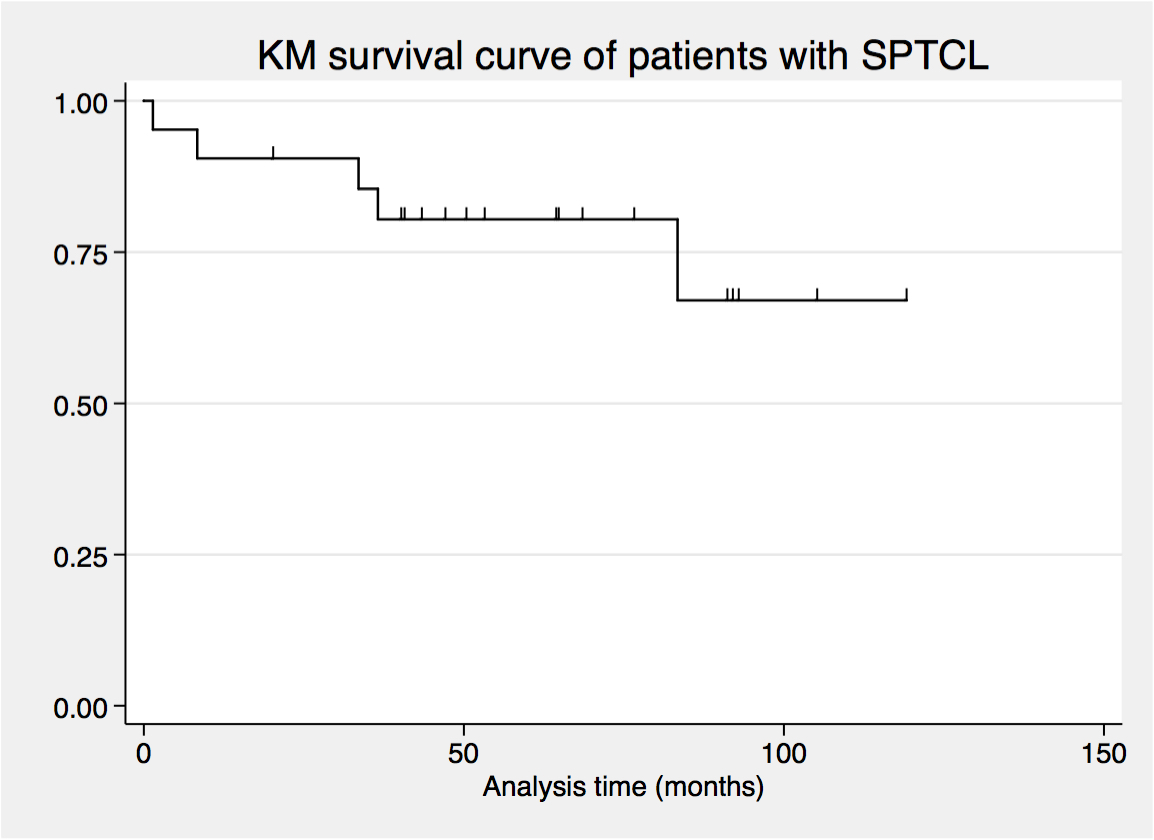The width and height of the screenshot is (1154, 840).
Task: Click the censor mark near 105 months
Action: pyautogui.click(x=817, y=294)
